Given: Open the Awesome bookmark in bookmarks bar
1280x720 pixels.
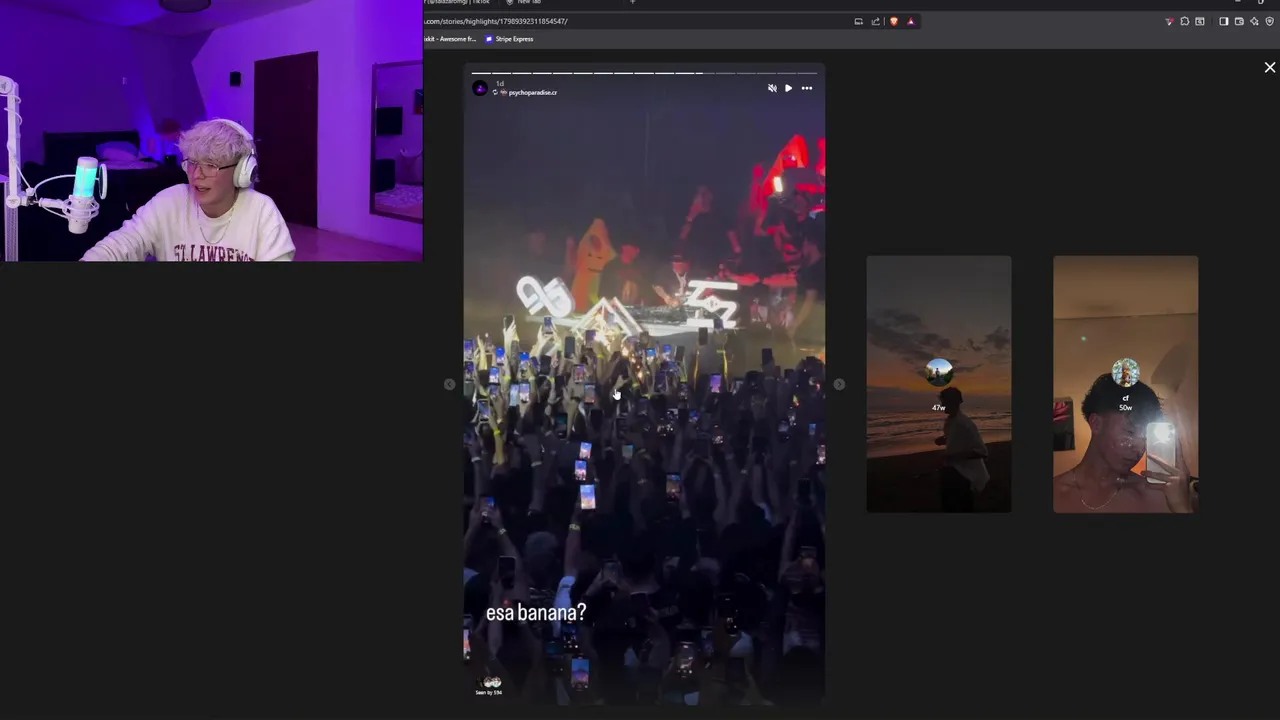Looking at the screenshot, I should 452,39.
